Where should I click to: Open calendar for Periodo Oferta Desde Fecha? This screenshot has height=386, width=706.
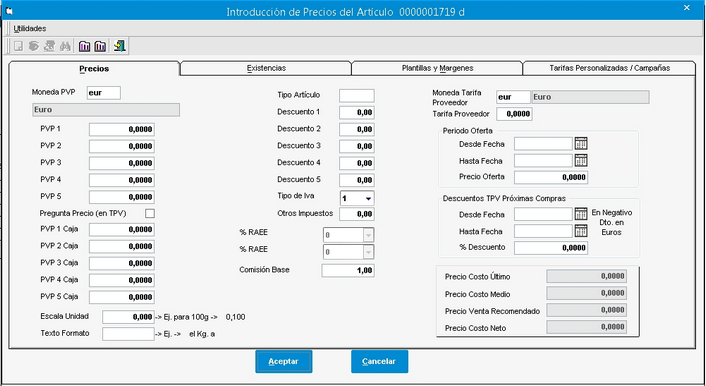(581, 144)
